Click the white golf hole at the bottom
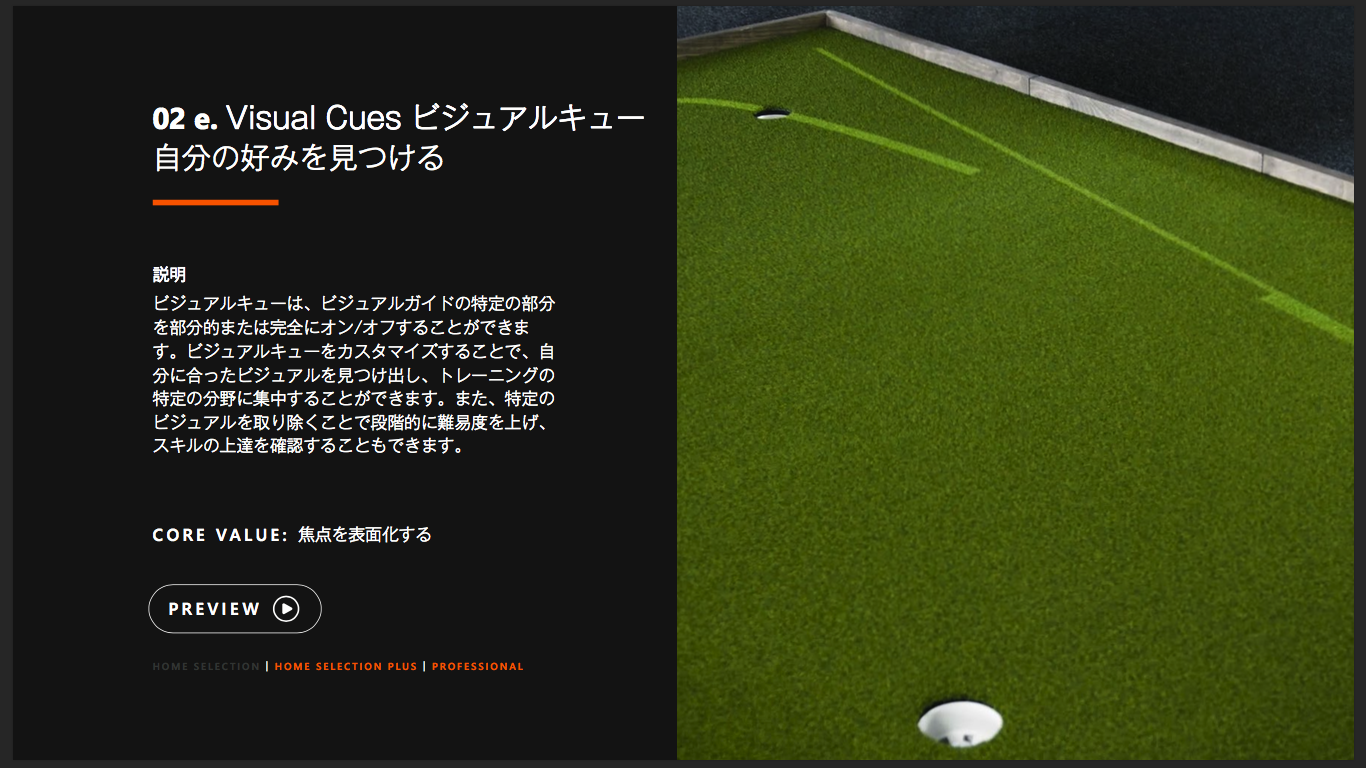 pyautogui.click(x=959, y=722)
